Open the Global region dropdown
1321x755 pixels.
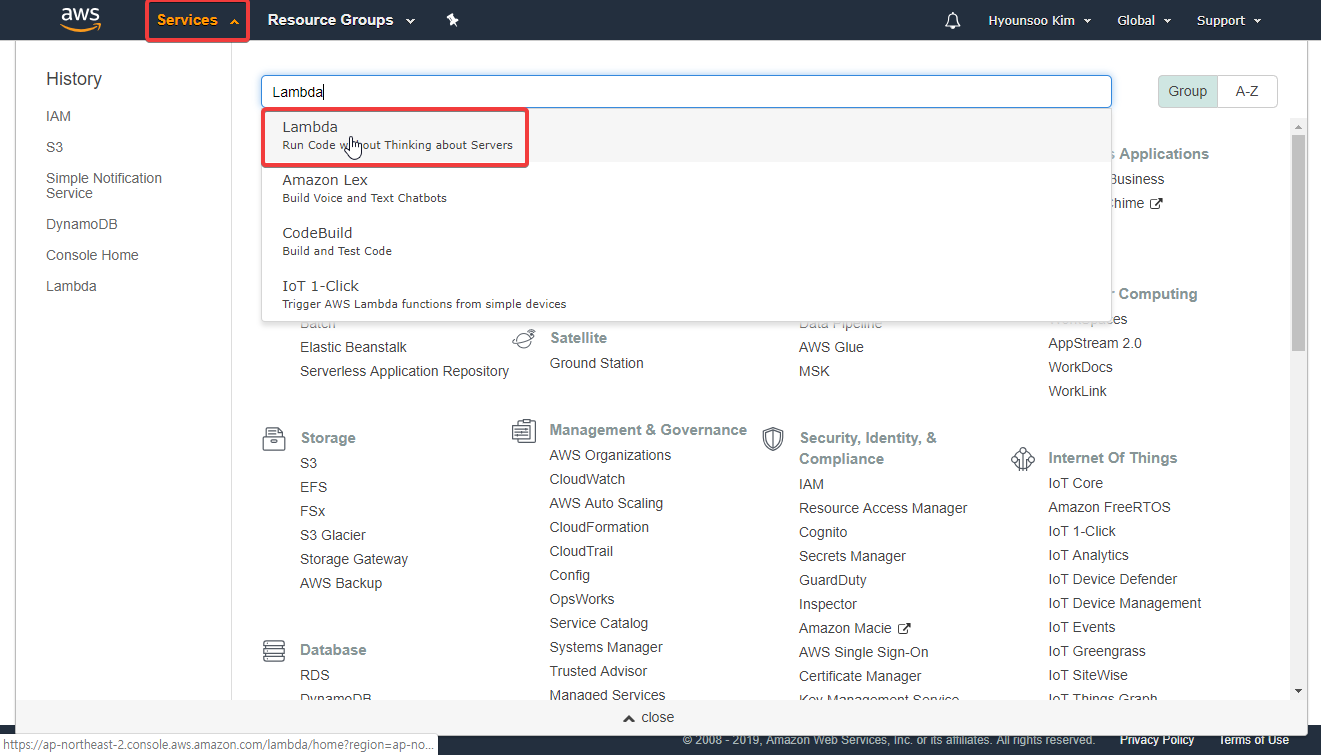[1143, 20]
